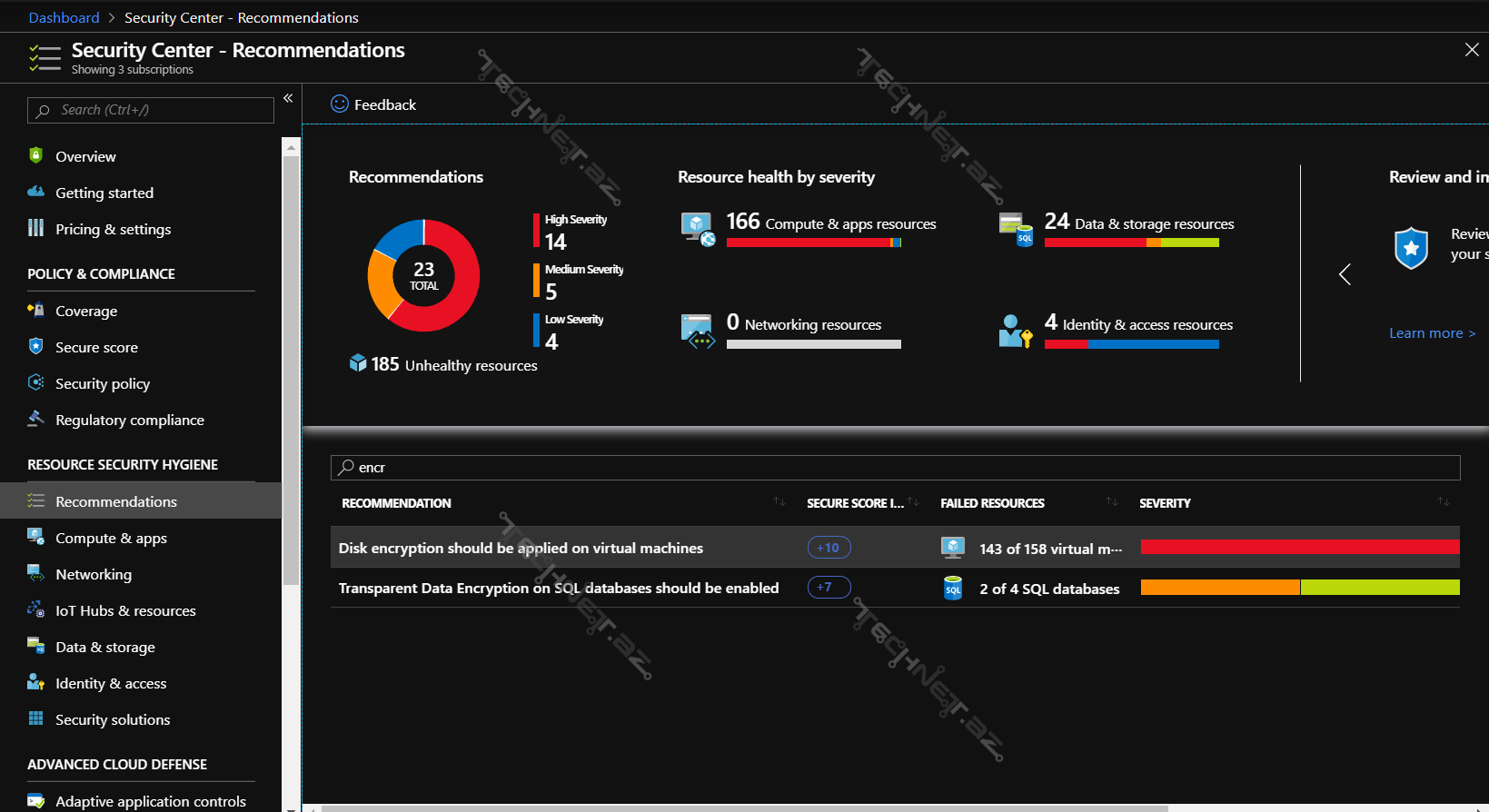Viewport: 1489px width, 812px height.
Task: Click the Identity & access resources icon
Action: pyautogui.click(x=1015, y=331)
